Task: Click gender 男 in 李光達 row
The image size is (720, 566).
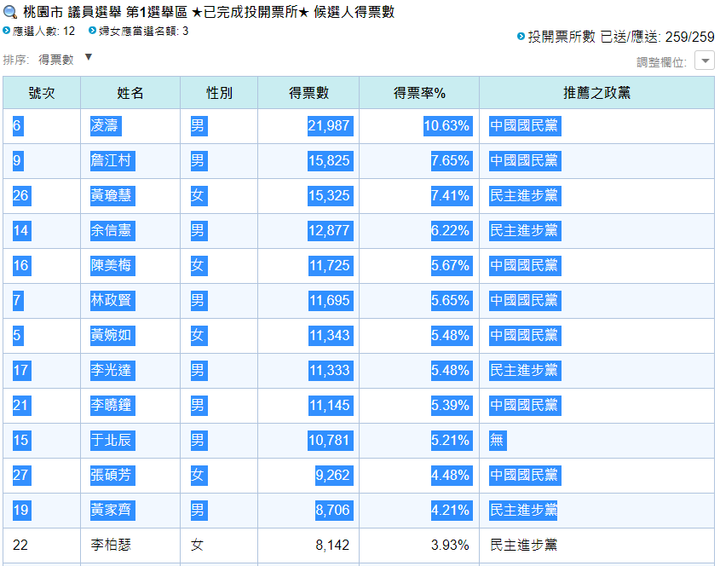Action: (x=199, y=370)
